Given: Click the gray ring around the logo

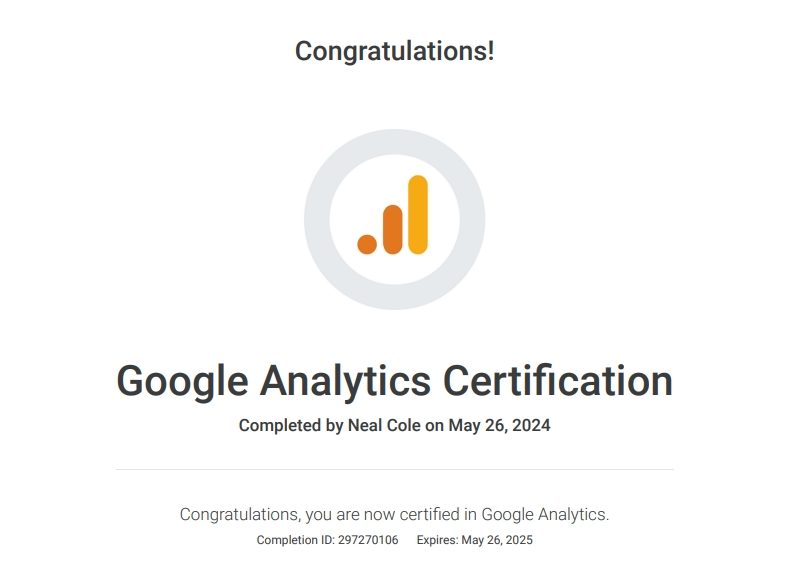Looking at the screenshot, I should (317, 220).
